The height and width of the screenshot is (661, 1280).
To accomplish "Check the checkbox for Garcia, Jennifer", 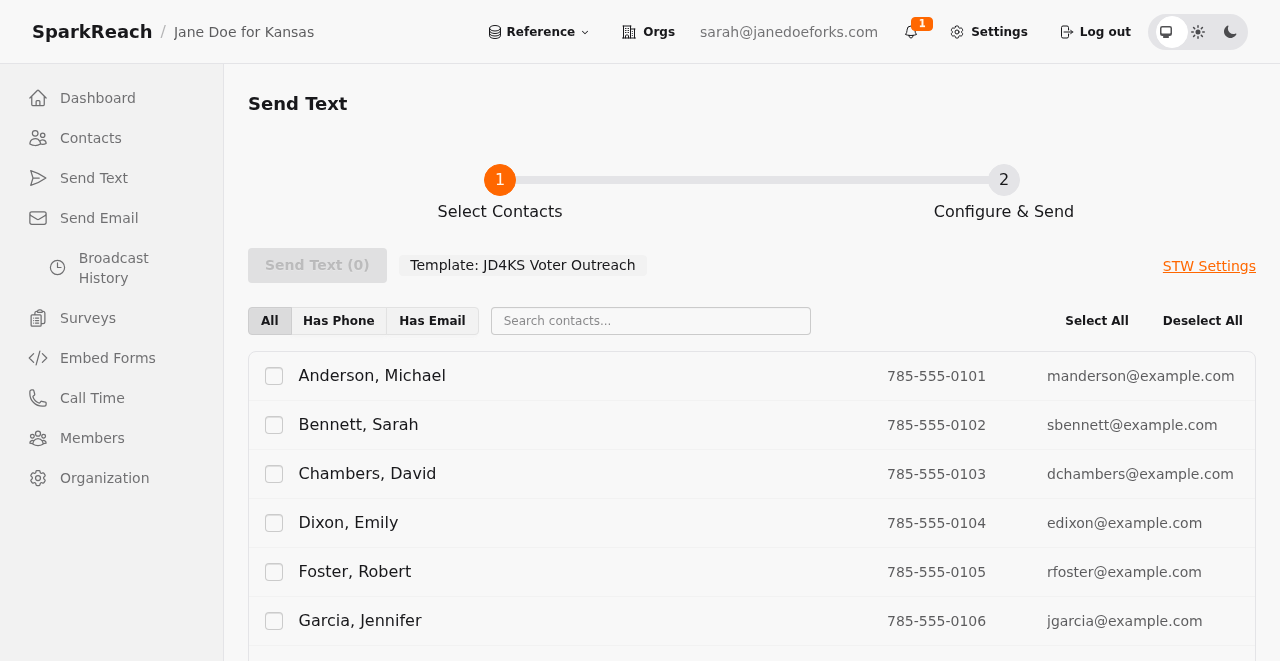I will 274,622.
